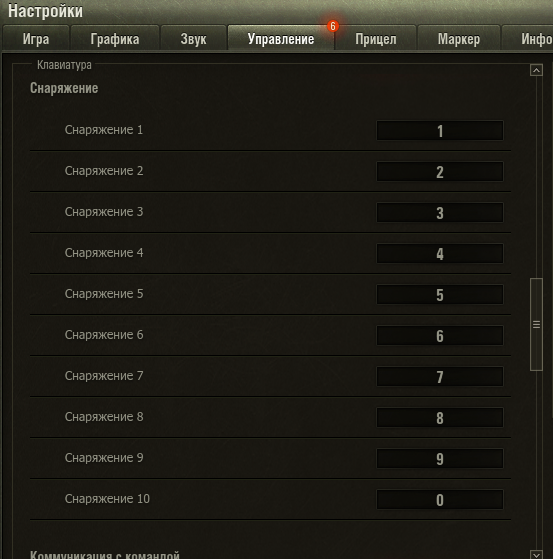This screenshot has height=559, width=553.
Task: Edit the Снаряжение 6 hotkey field
Action: (x=440, y=335)
